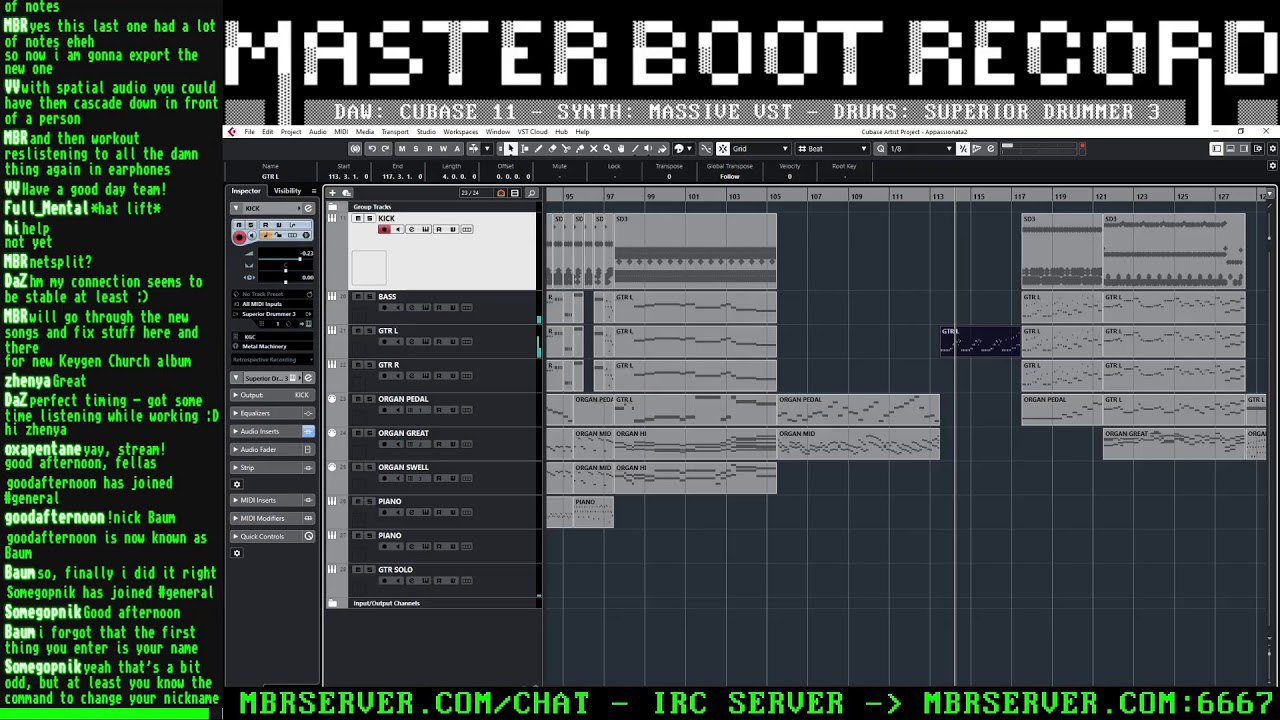Switch to the Inspector tab
This screenshot has height=720, width=1280.
pyautogui.click(x=246, y=191)
